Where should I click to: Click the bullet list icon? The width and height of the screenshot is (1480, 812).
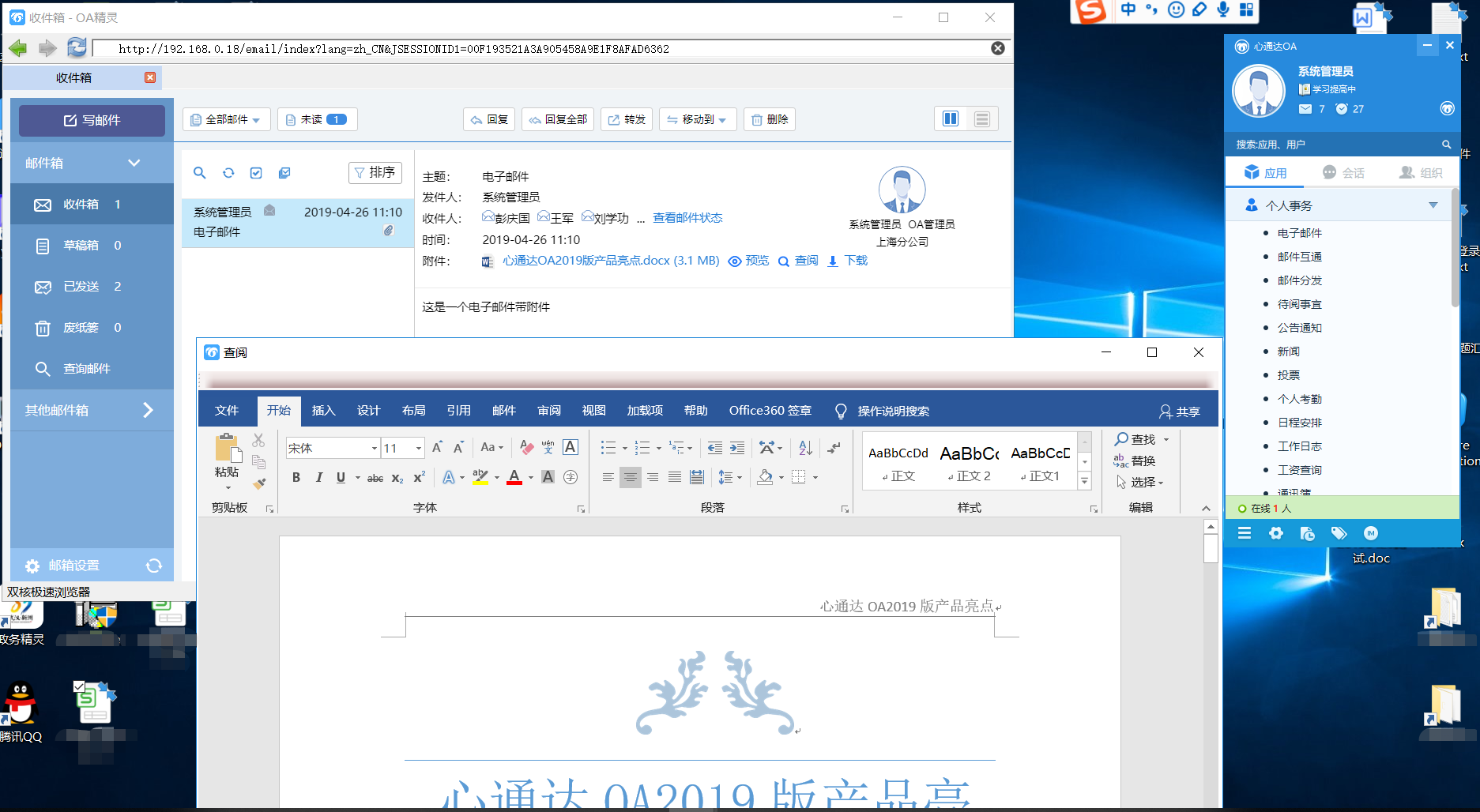(608, 448)
